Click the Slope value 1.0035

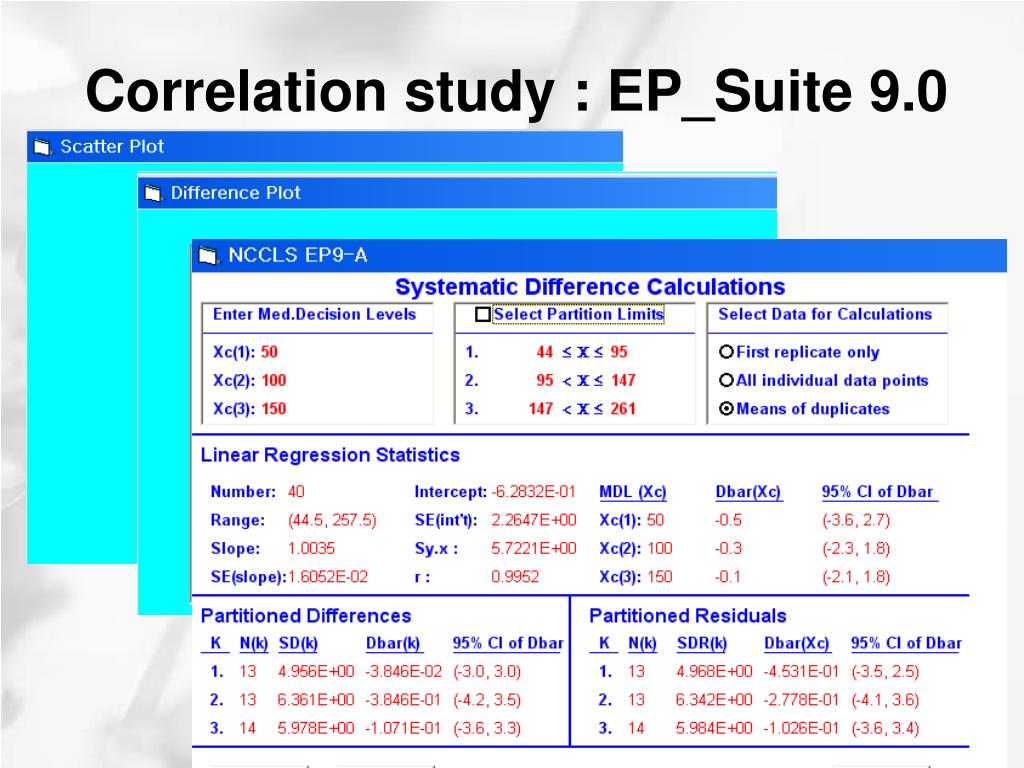pyautogui.click(x=312, y=549)
